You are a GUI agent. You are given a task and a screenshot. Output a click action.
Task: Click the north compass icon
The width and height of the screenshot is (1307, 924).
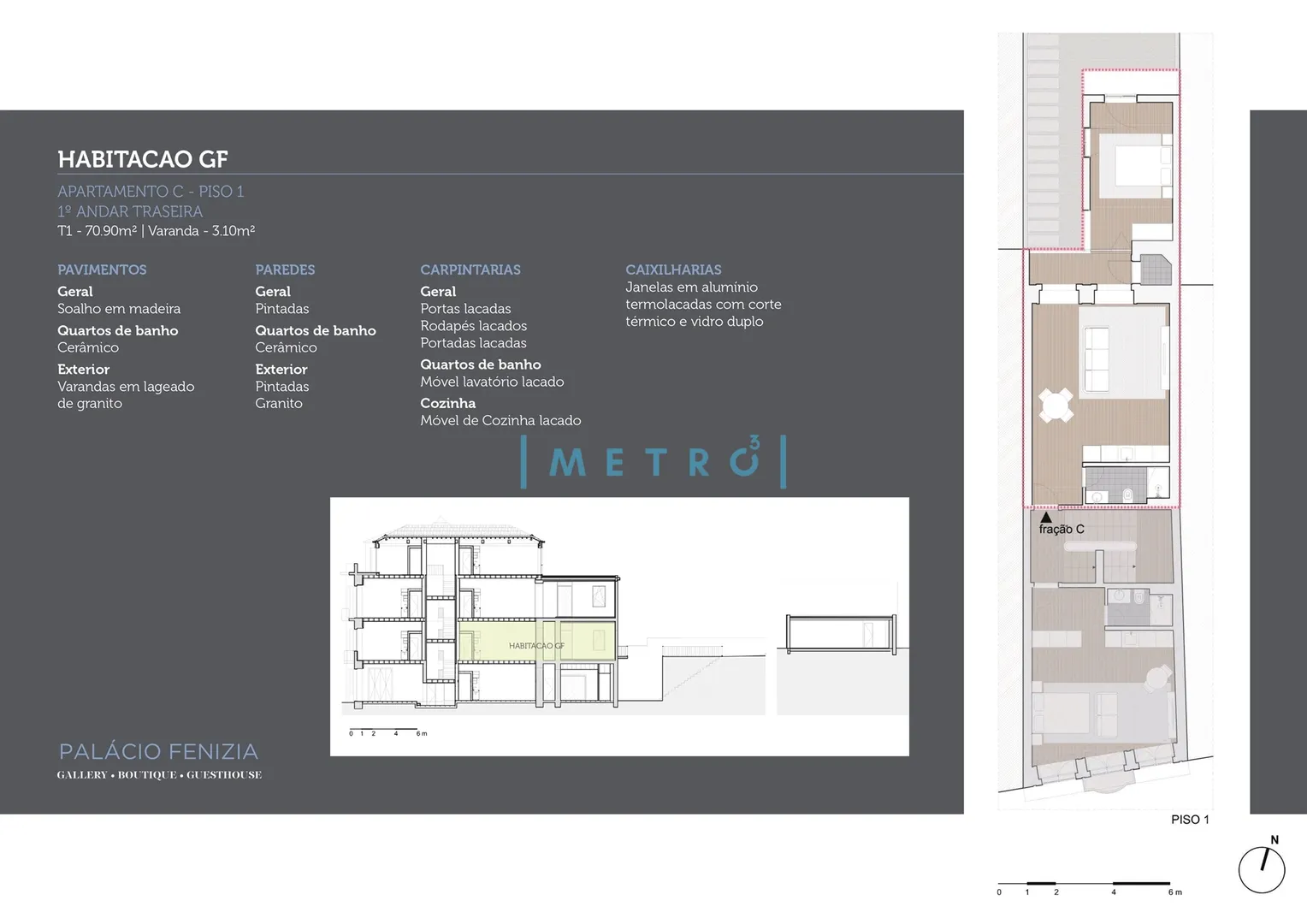coord(1263,866)
